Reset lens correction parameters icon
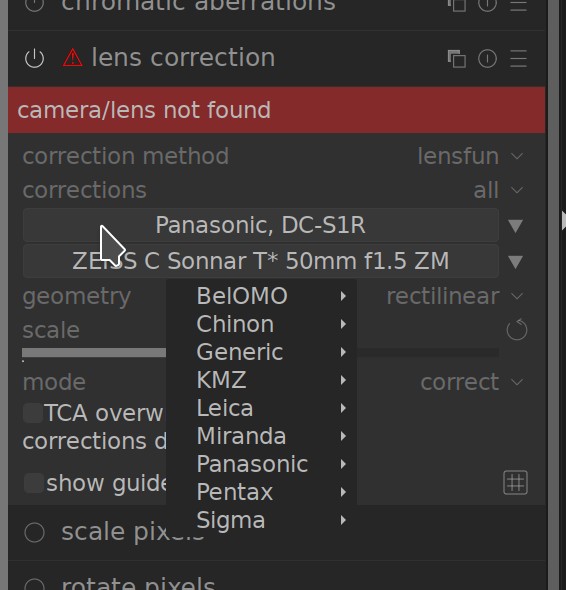Viewport: 566px width, 590px height. (487, 59)
